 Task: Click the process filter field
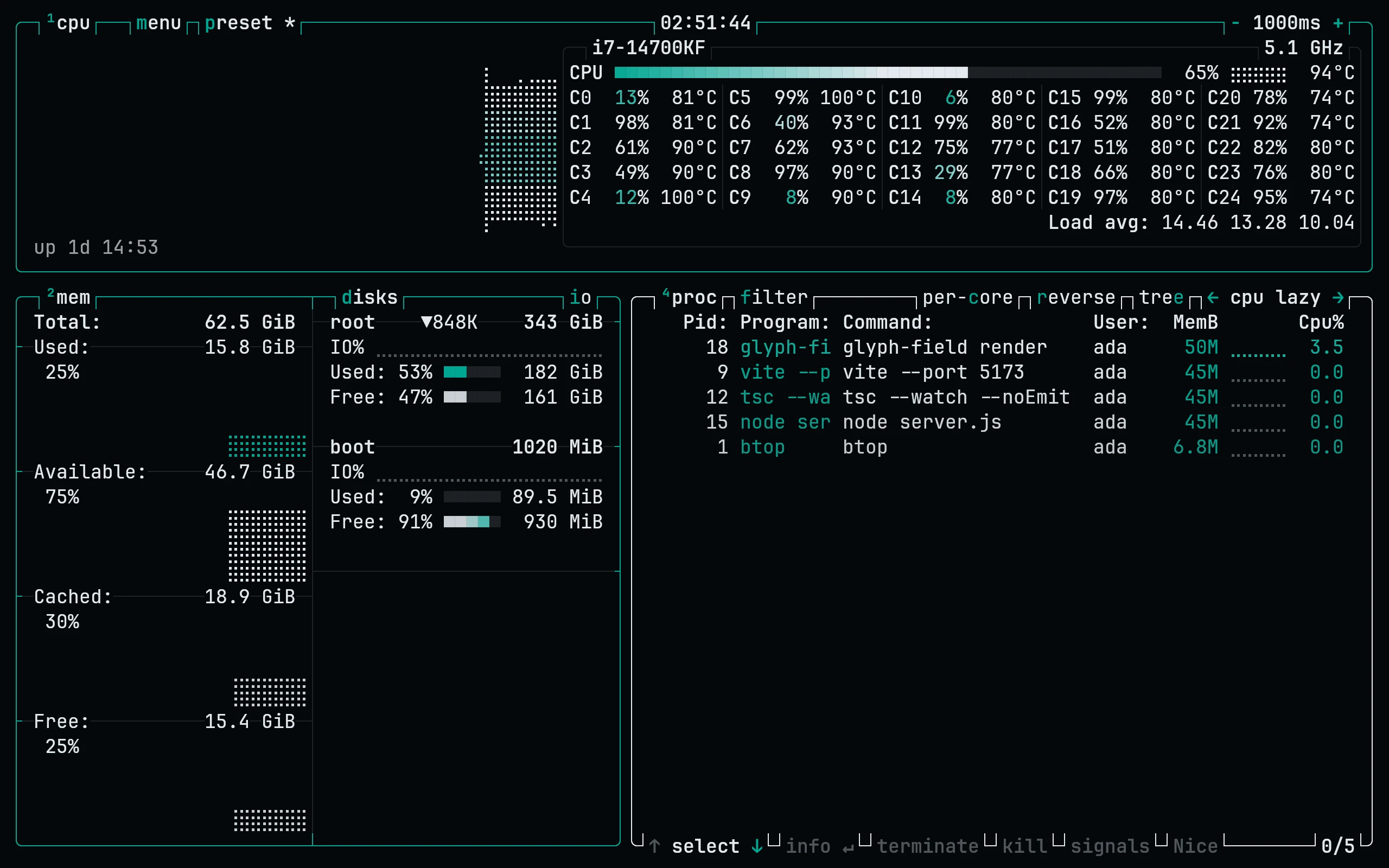(x=774, y=297)
